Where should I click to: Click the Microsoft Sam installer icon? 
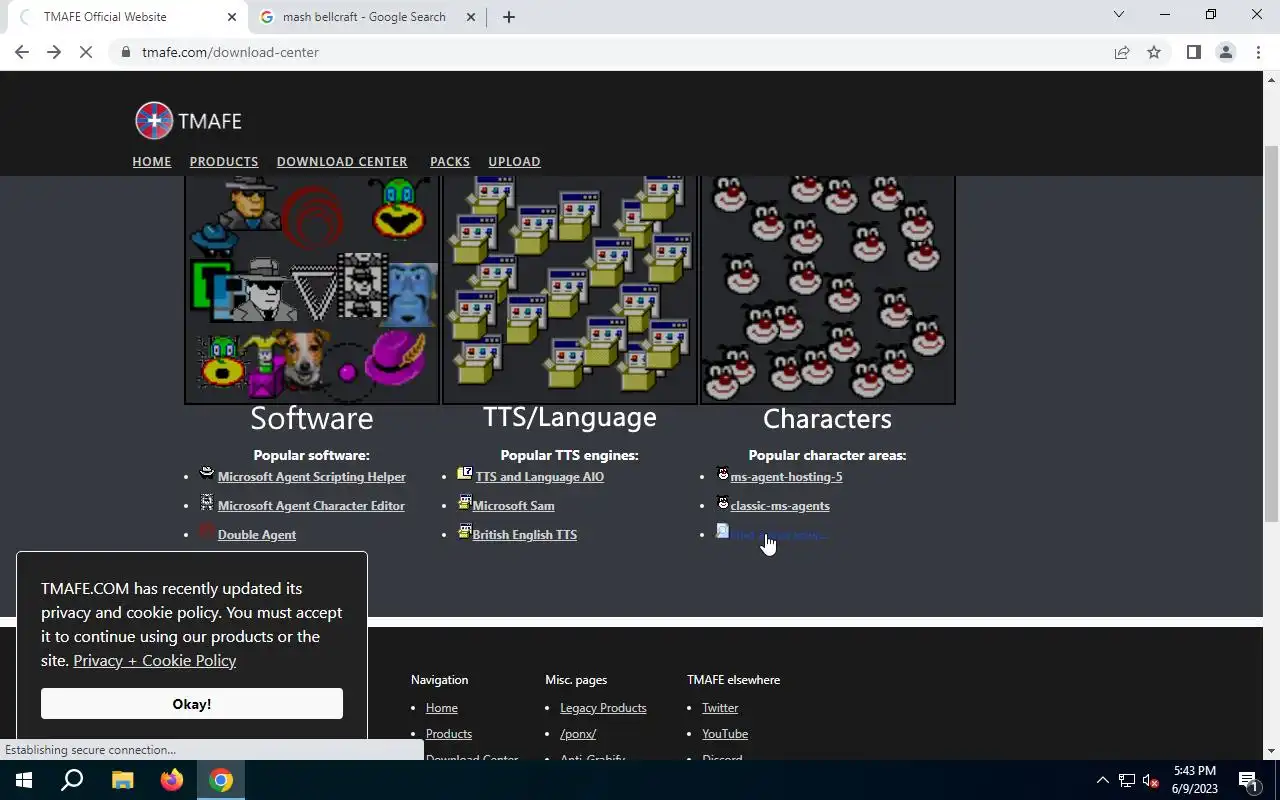point(465,502)
